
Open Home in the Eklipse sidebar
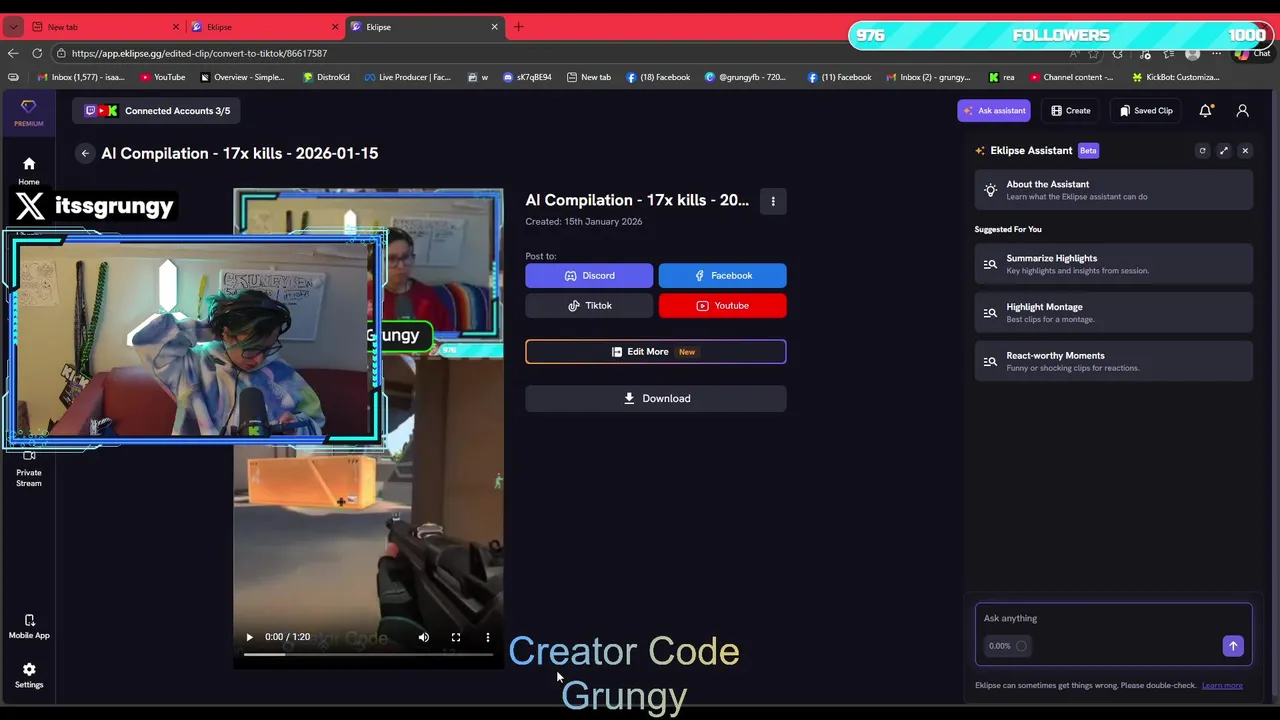coord(29,171)
